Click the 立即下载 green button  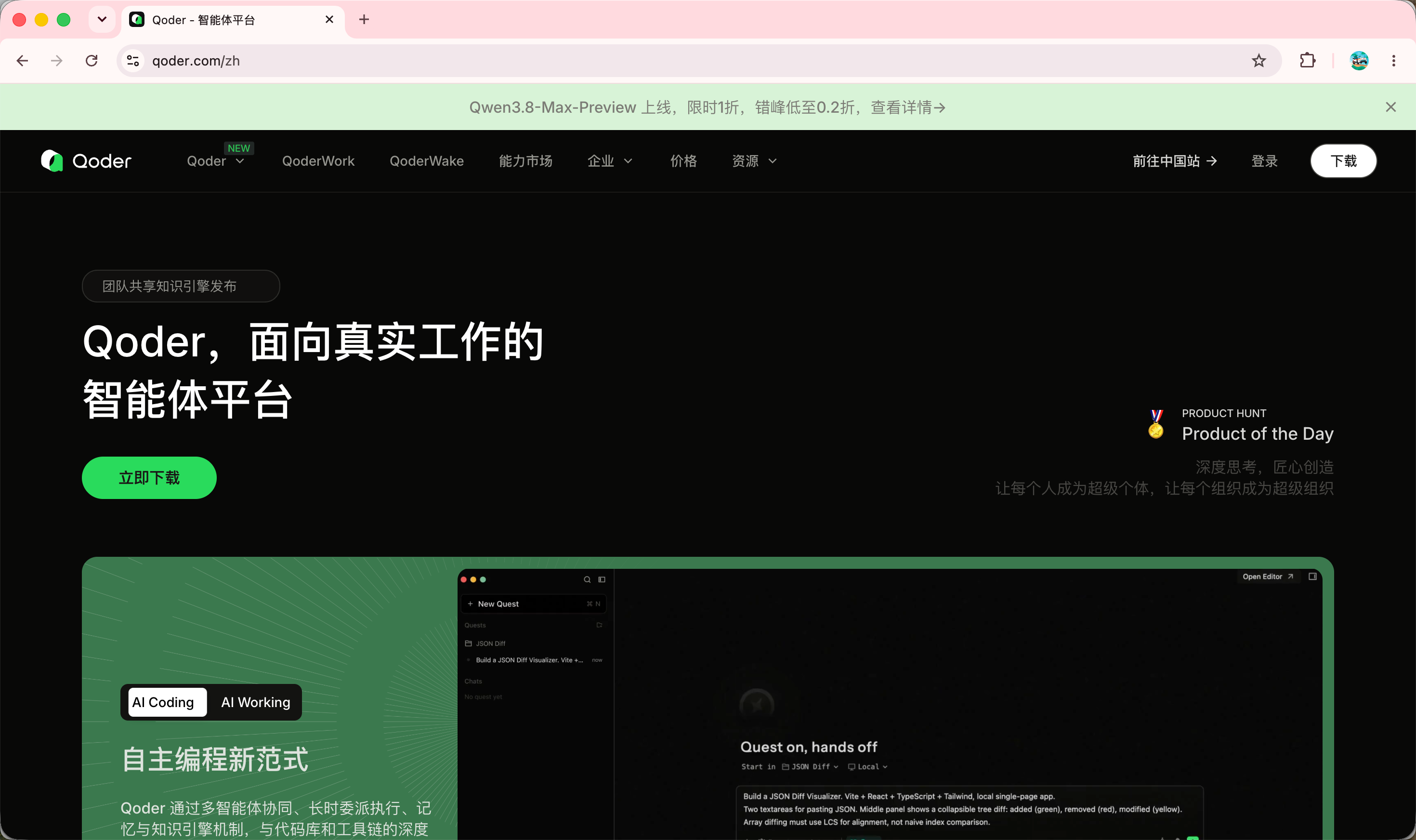[149, 478]
